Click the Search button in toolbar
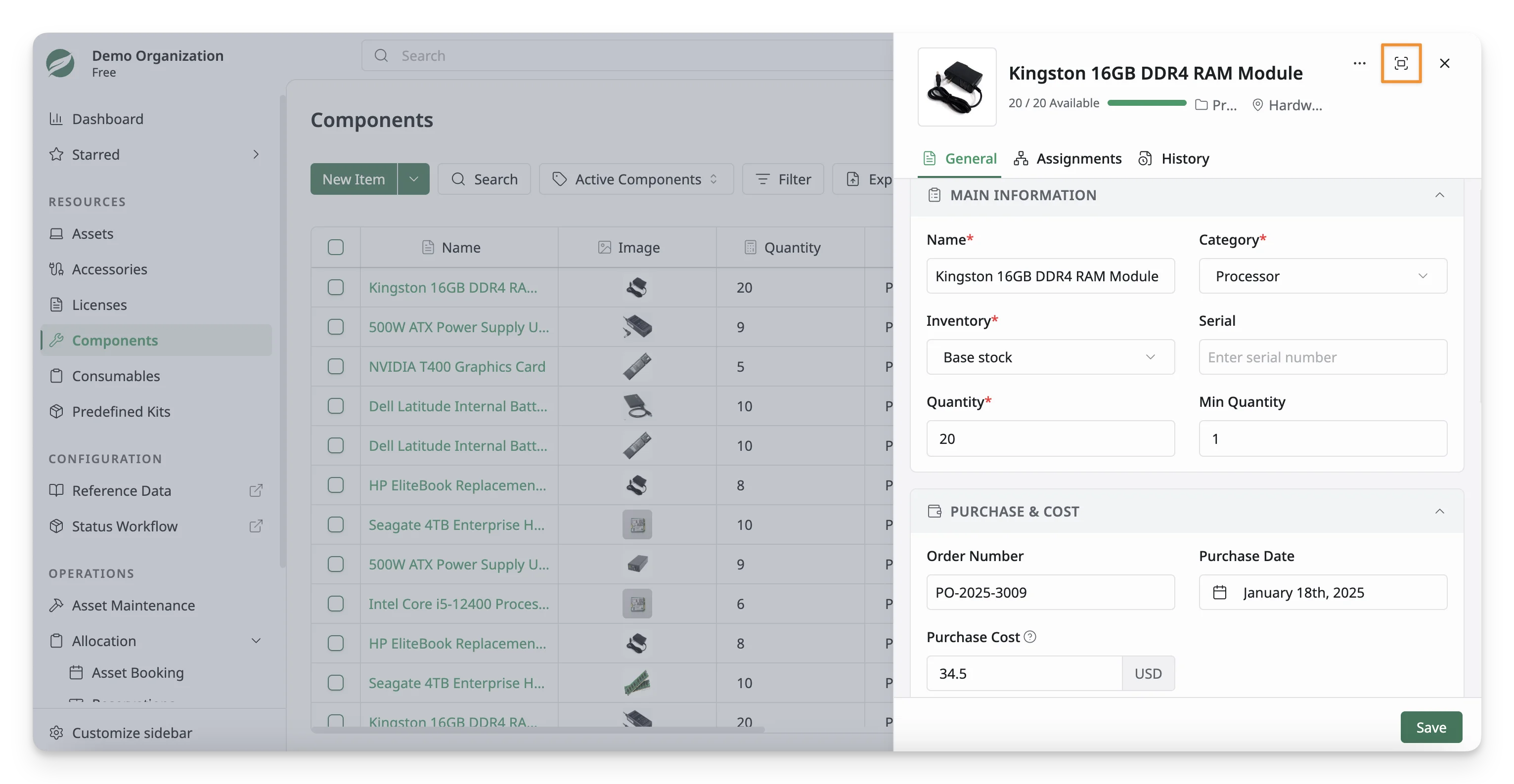The height and width of the screenshot is (784, 1514). click(x=484, y=178)
